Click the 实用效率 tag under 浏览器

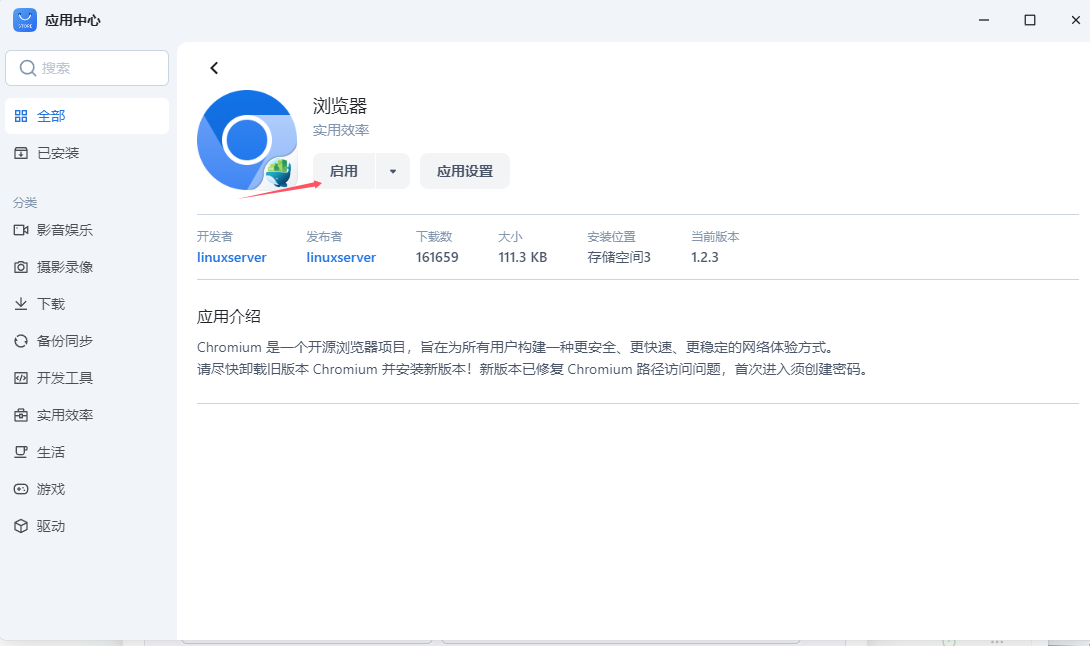click(x=341, y=131)
